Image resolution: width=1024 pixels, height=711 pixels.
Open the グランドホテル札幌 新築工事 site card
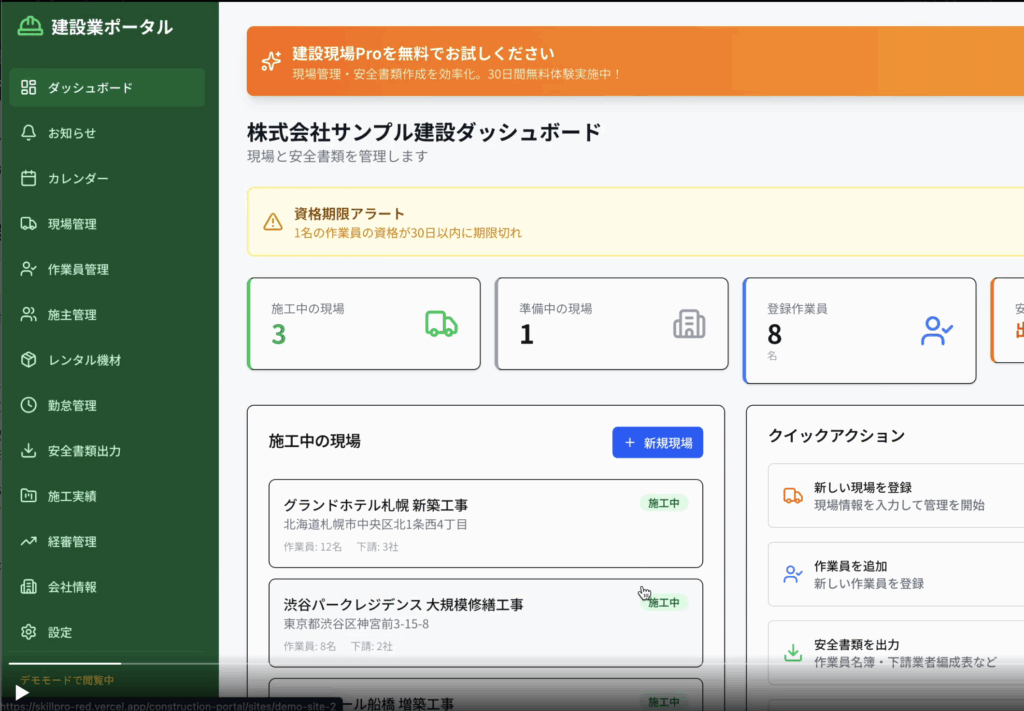485,523
